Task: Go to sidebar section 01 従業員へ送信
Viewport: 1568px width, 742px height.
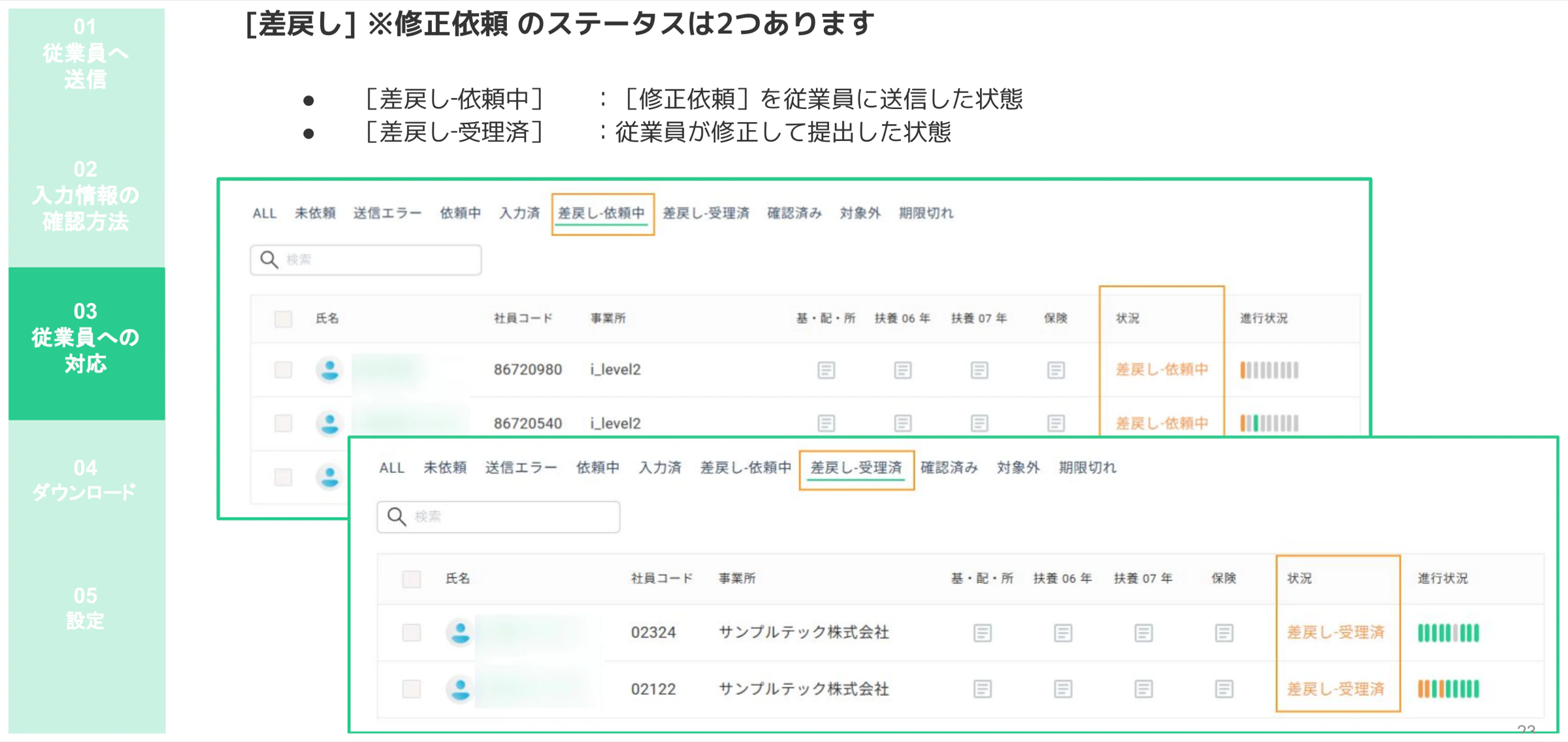Action: click(86, 54)
